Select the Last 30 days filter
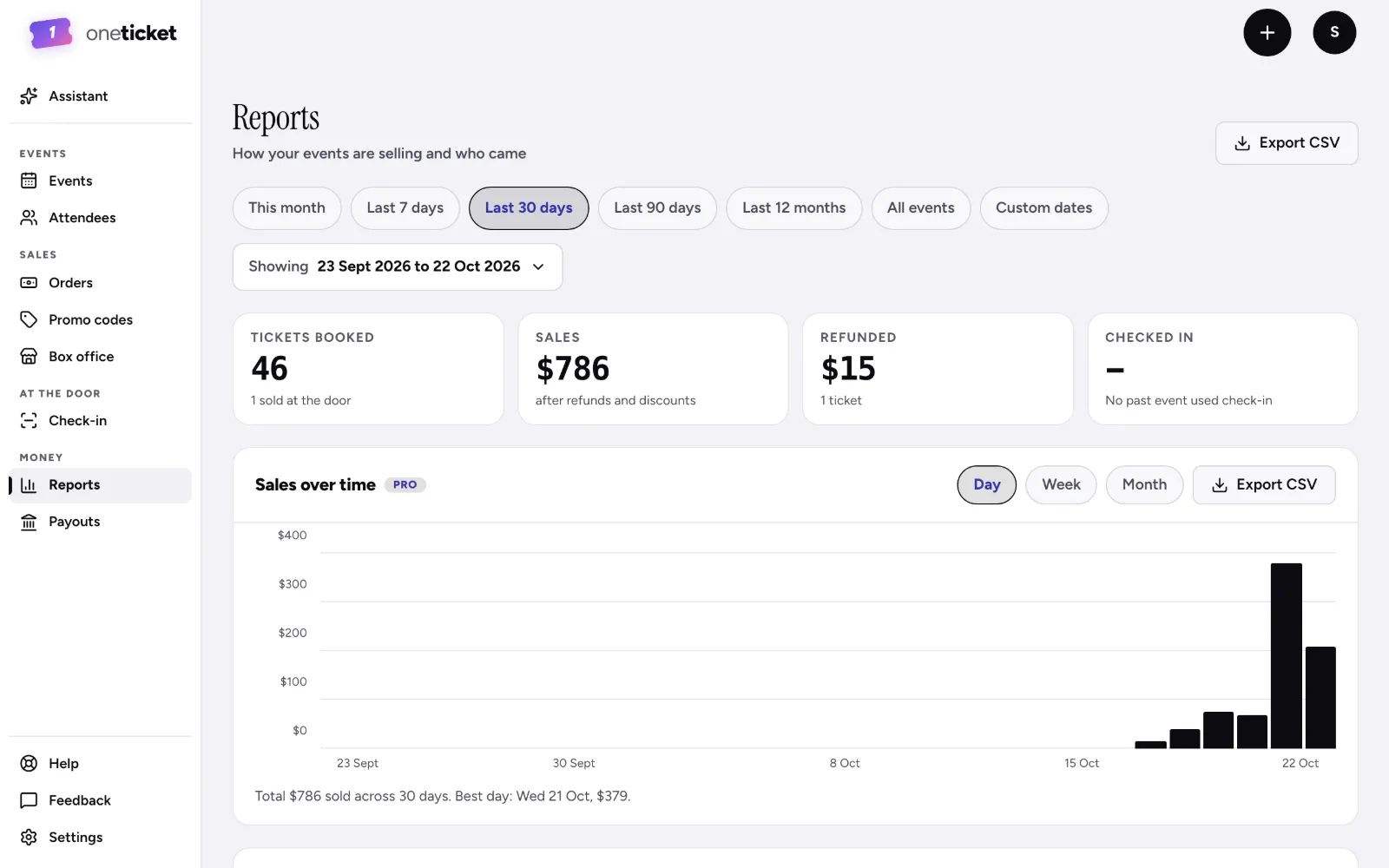The image size is (1389, 868). pyautogui.click(x=529, y=208)
